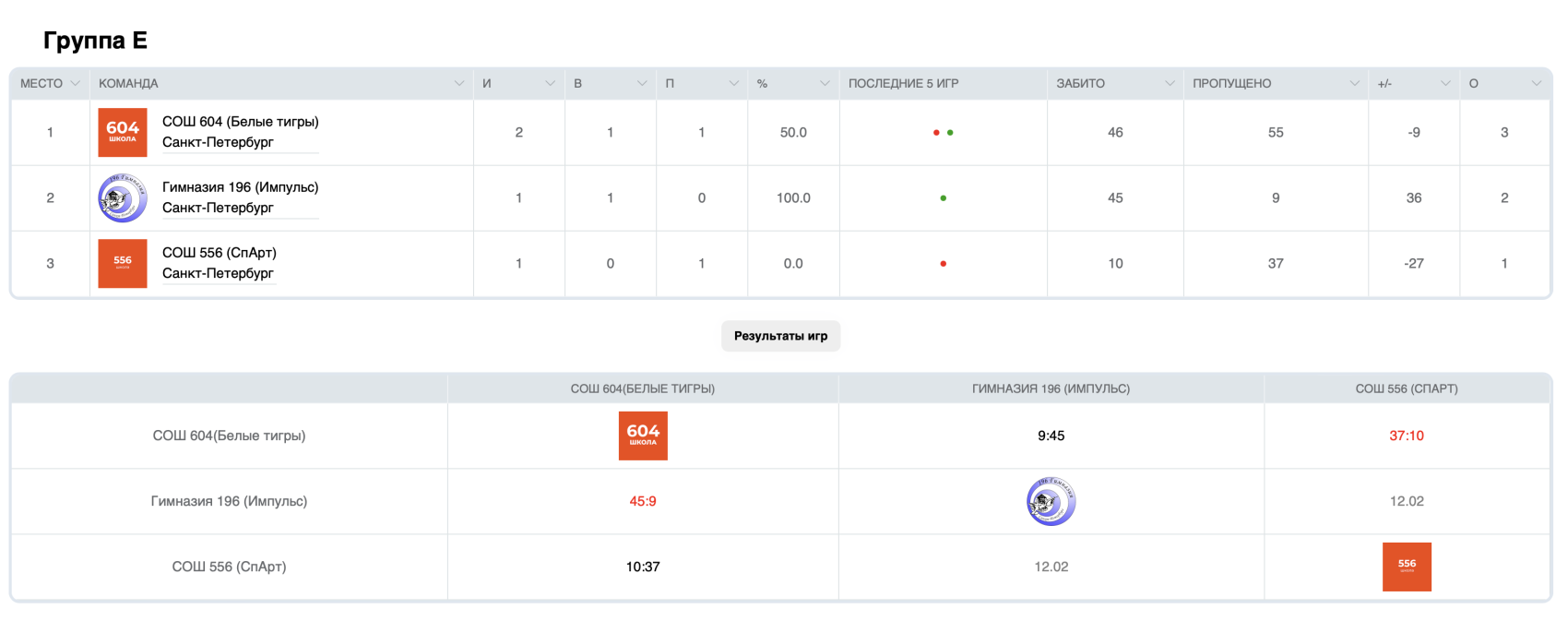This screenshot has height=633, width=1568.
Task: Open the ЗАБИТО column sort chevron
Action: (x=1170, y=83)
